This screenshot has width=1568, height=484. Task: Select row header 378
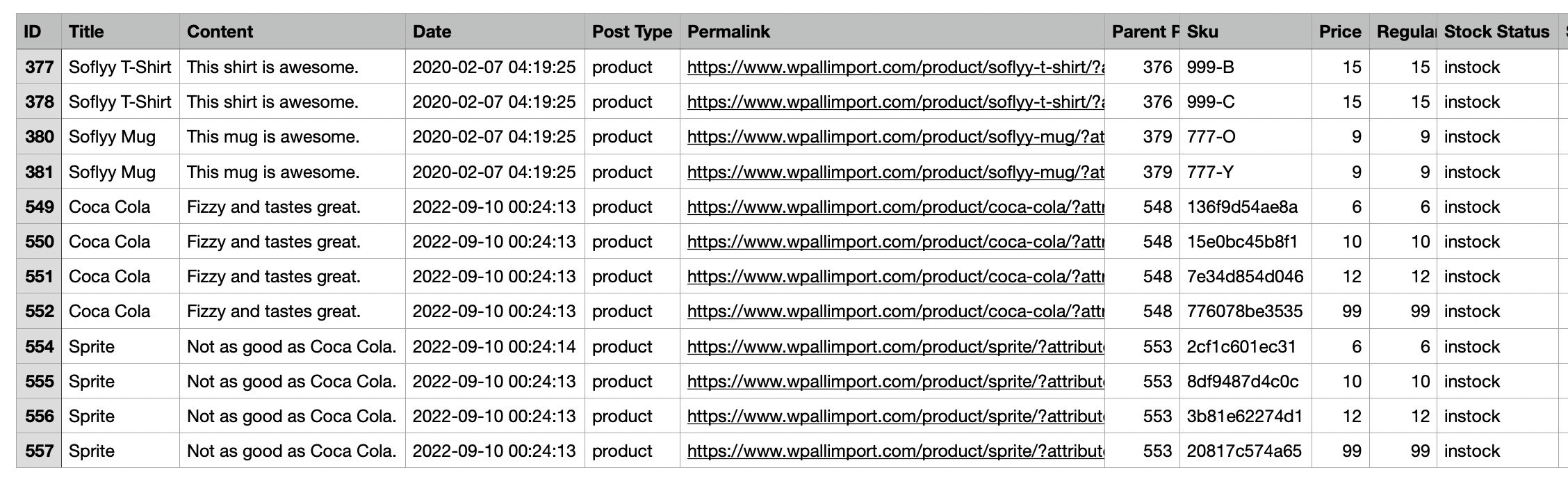click(x=39, y=102)
